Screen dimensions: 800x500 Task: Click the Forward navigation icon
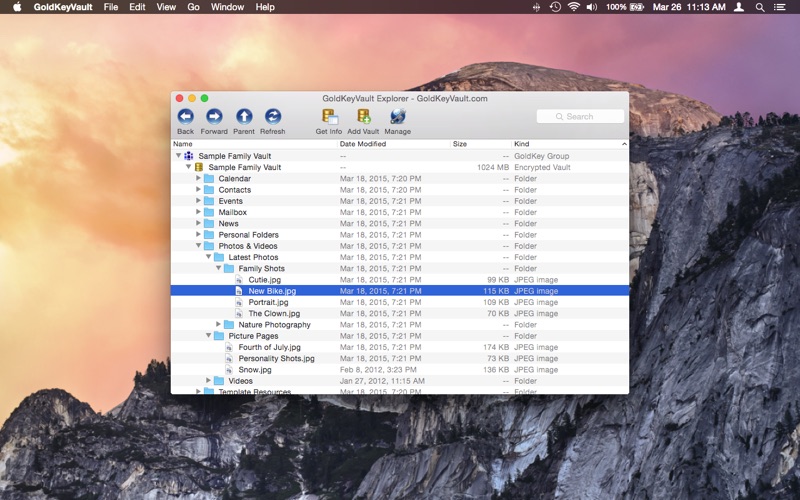pos(214,117)
